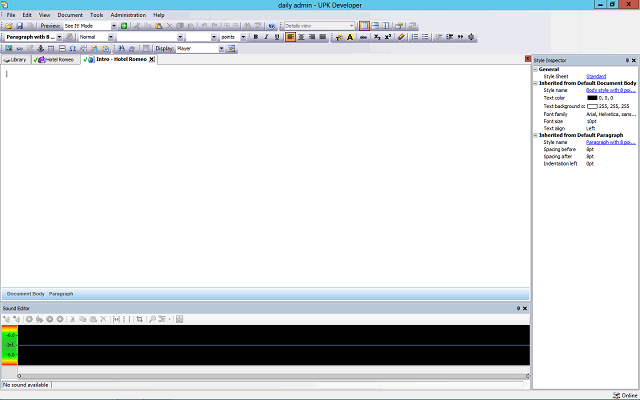Open the See It! Mode preview dropdown
Screen dimensions: 640x400
point(114,26)
